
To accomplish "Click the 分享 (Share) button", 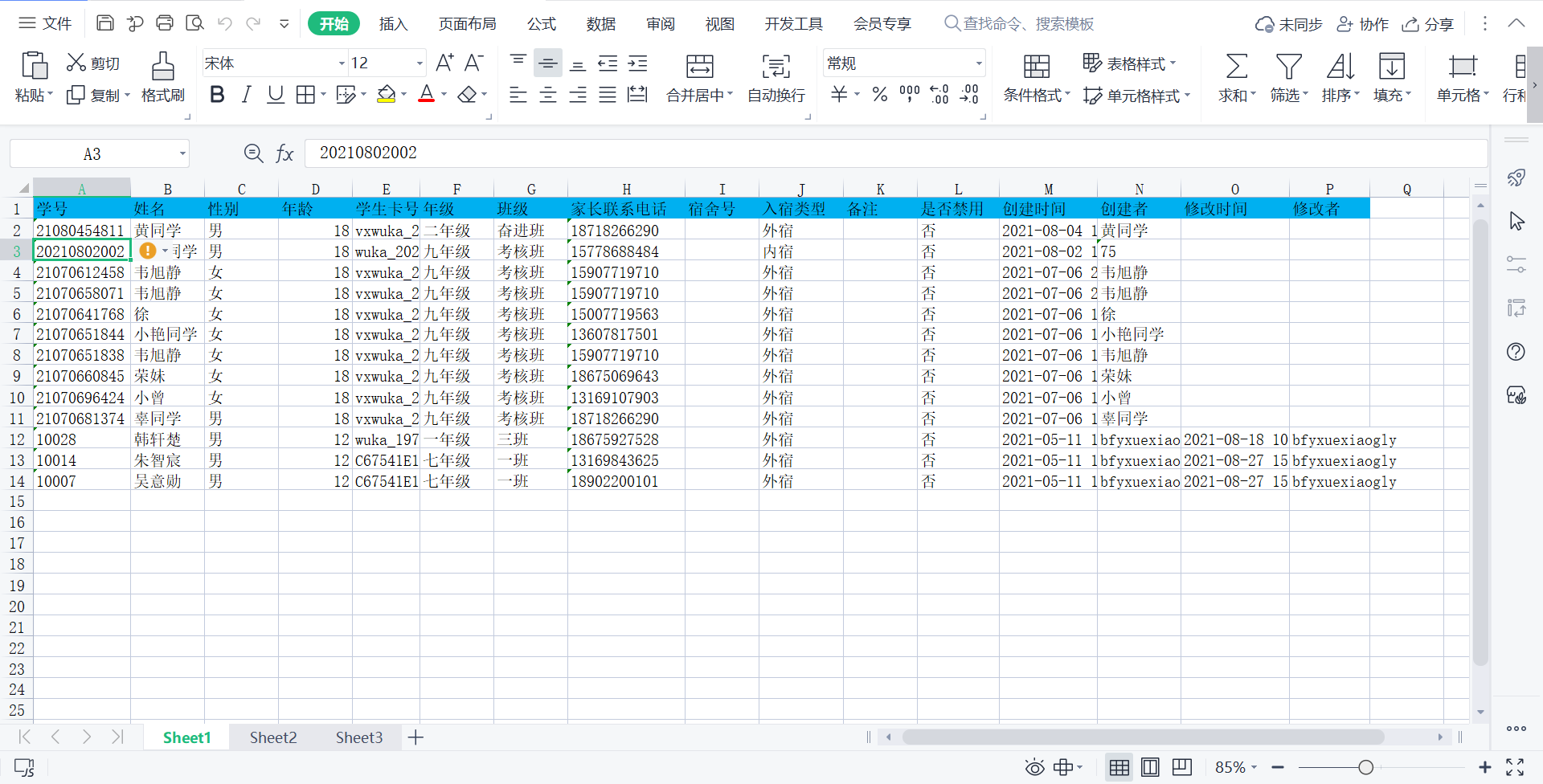I will (1428, 24).
